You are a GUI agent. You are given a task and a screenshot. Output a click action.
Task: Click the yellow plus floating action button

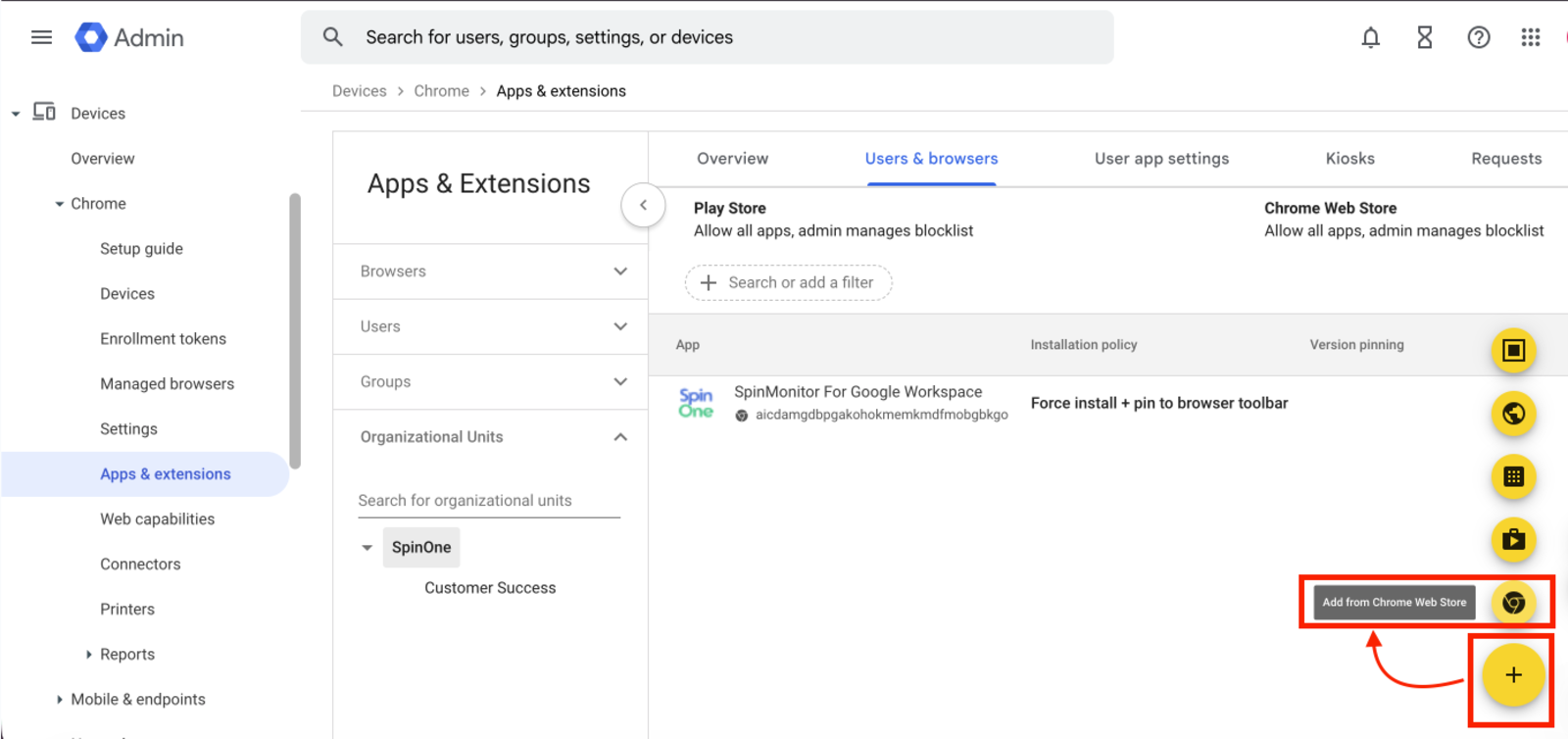coord(1513,674)
